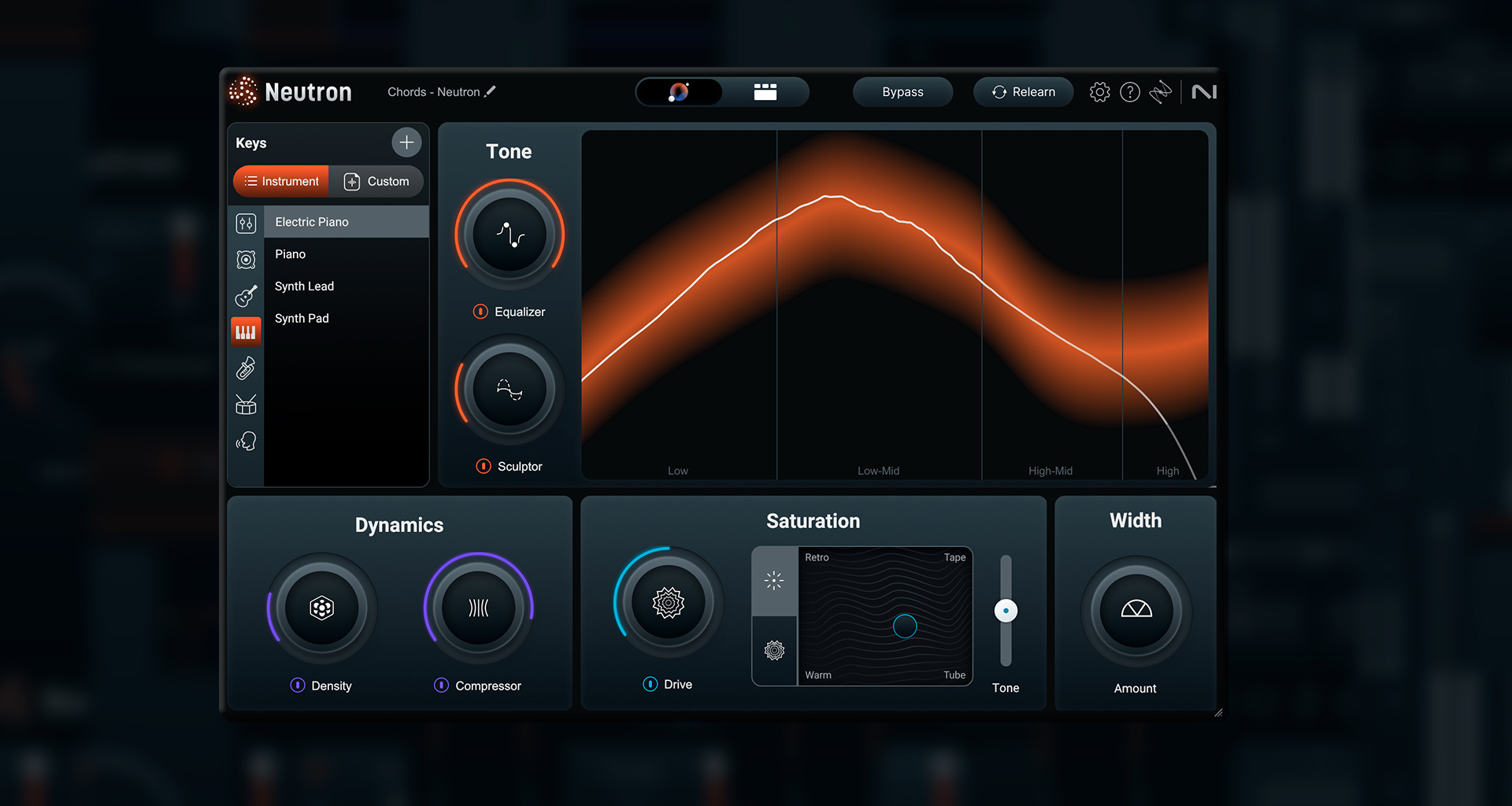The height and width of the screenshot is (806, 1512).
Task: Click the window resize grip corner
Action: (x=1218, y=713)
